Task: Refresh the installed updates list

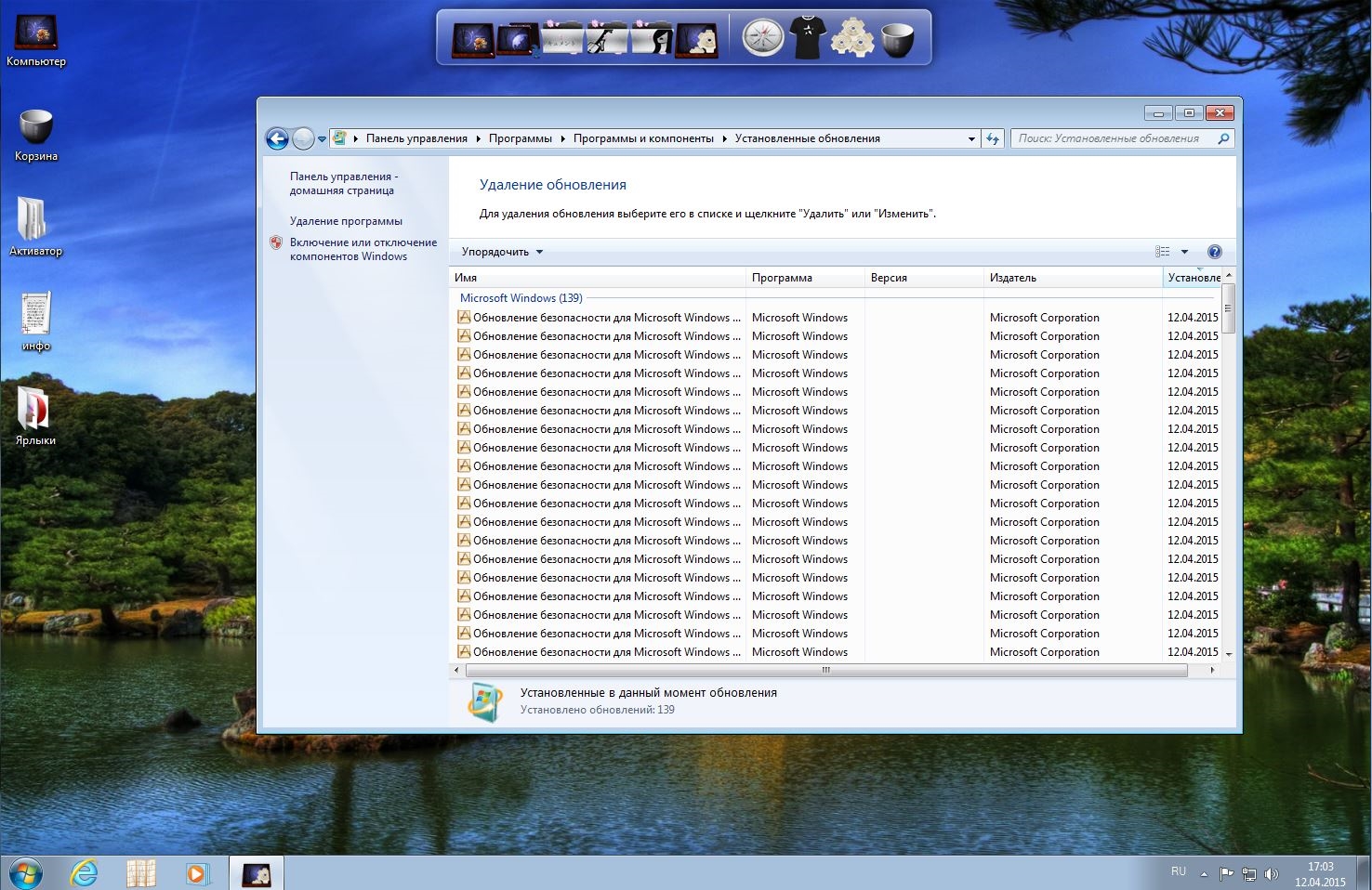Action: 993,138
